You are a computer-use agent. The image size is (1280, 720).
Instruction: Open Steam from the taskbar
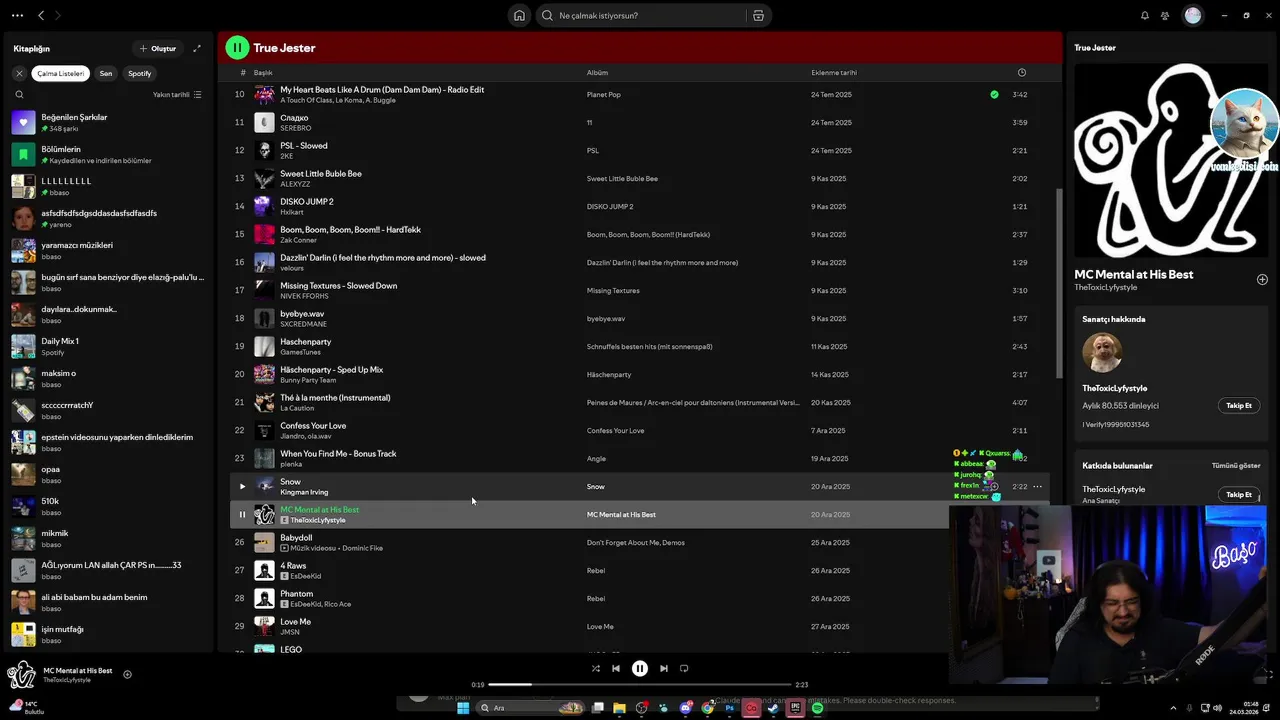pos(773,708)
